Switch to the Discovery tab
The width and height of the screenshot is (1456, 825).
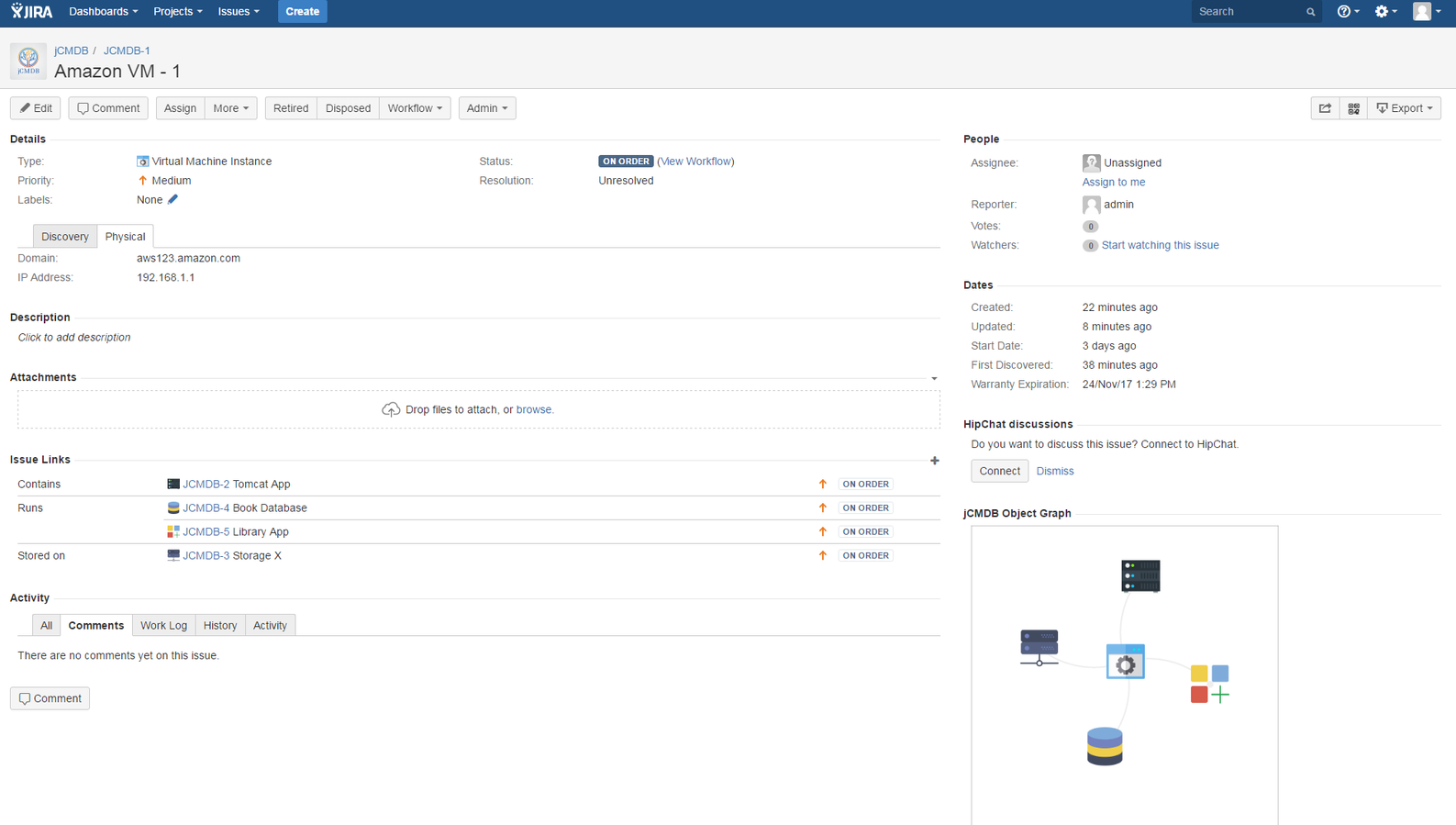65,237
